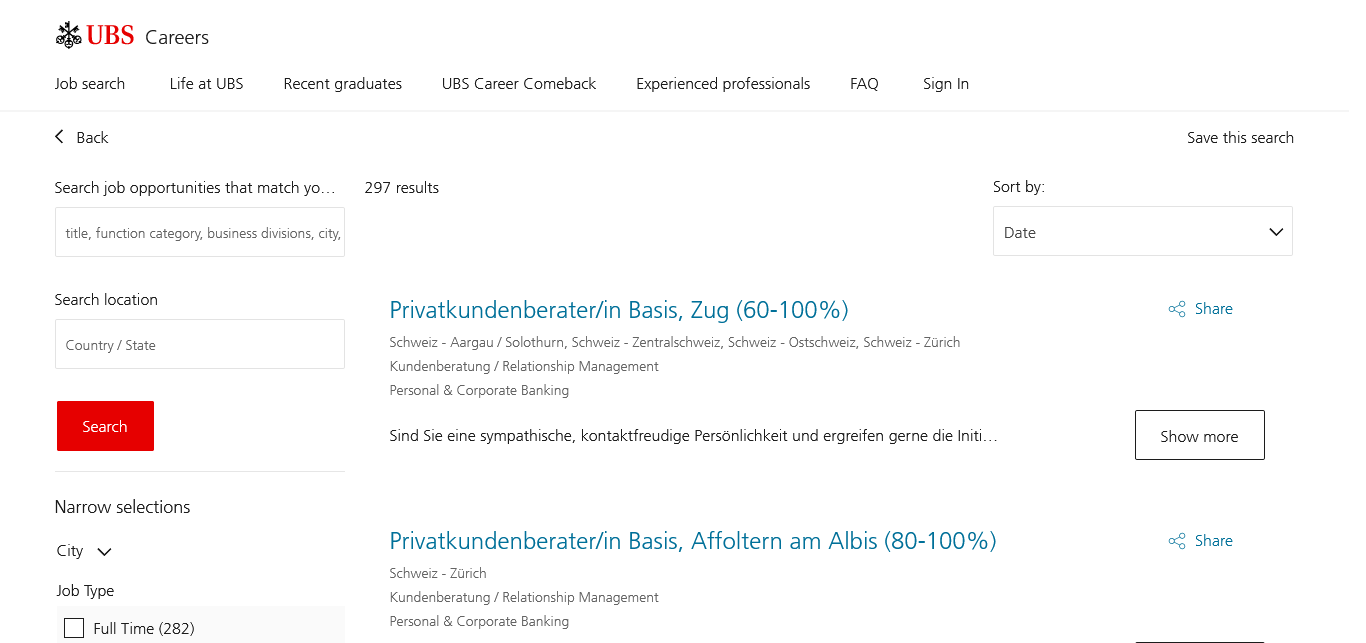Open Experienced professionals section
This screenshot has width=1366, height=643.
pyautogui.click(x=723, y=84)
